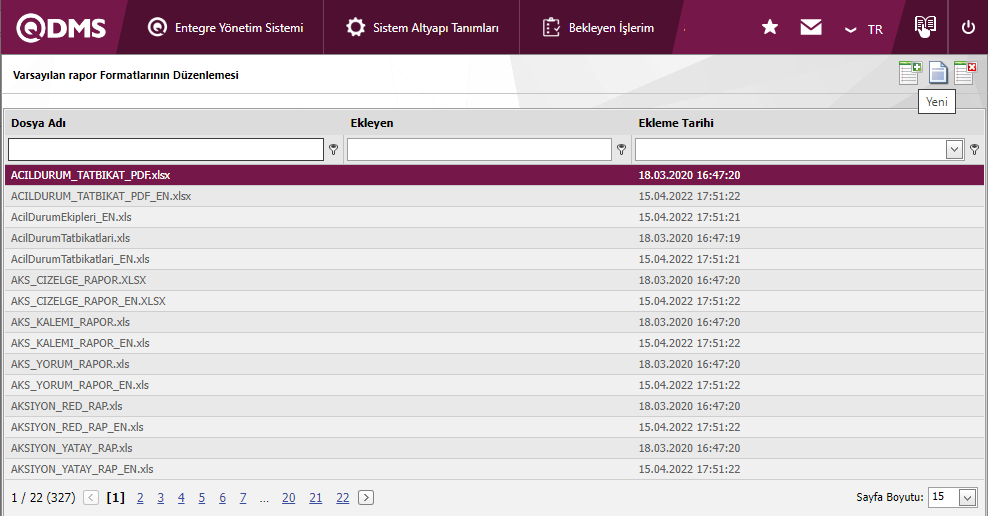Go to page 4
Screen dimensions: 988x516
click(x=181, y=498)
